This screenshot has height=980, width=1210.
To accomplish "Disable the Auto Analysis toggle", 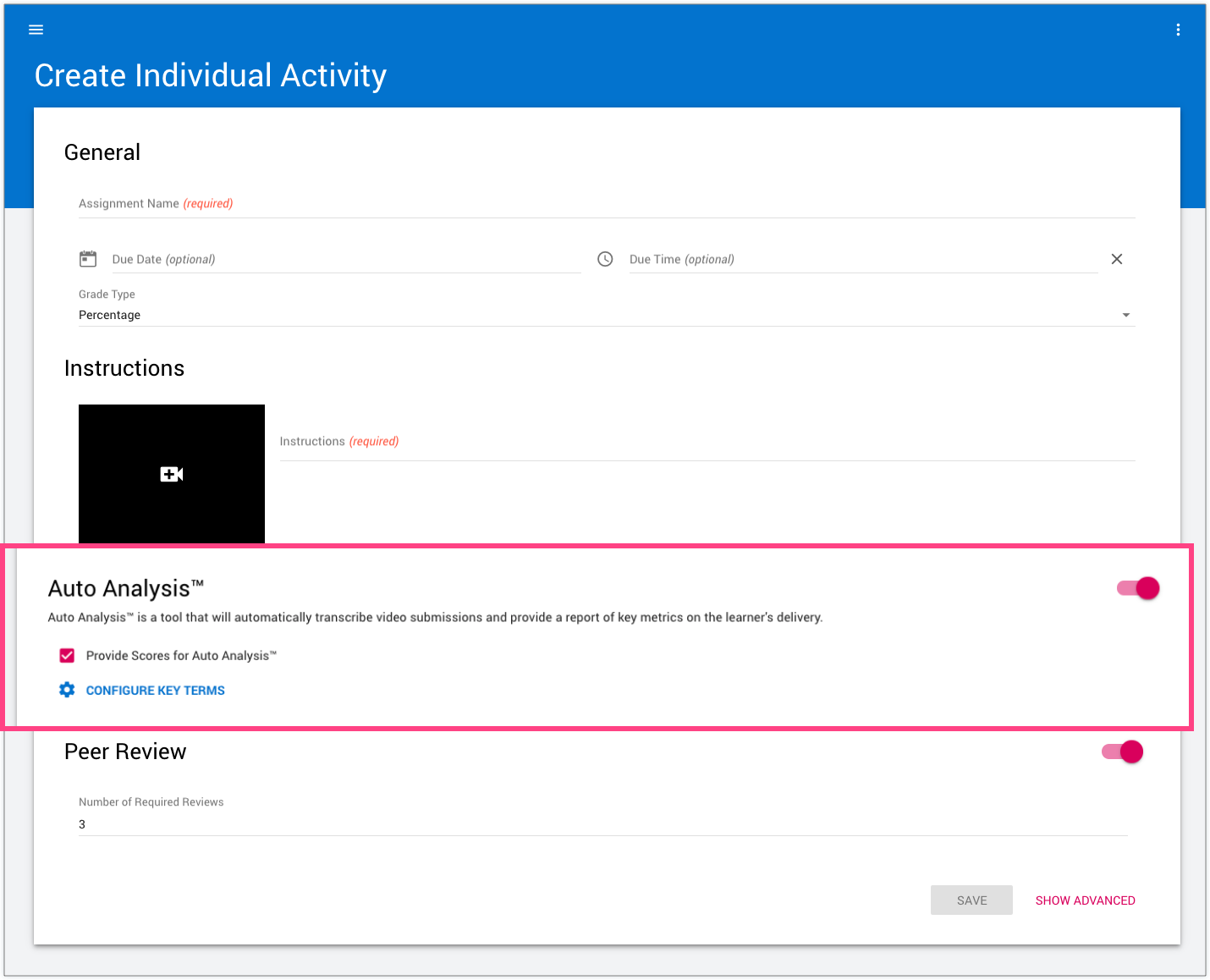I will click(x=1138, y=588).
